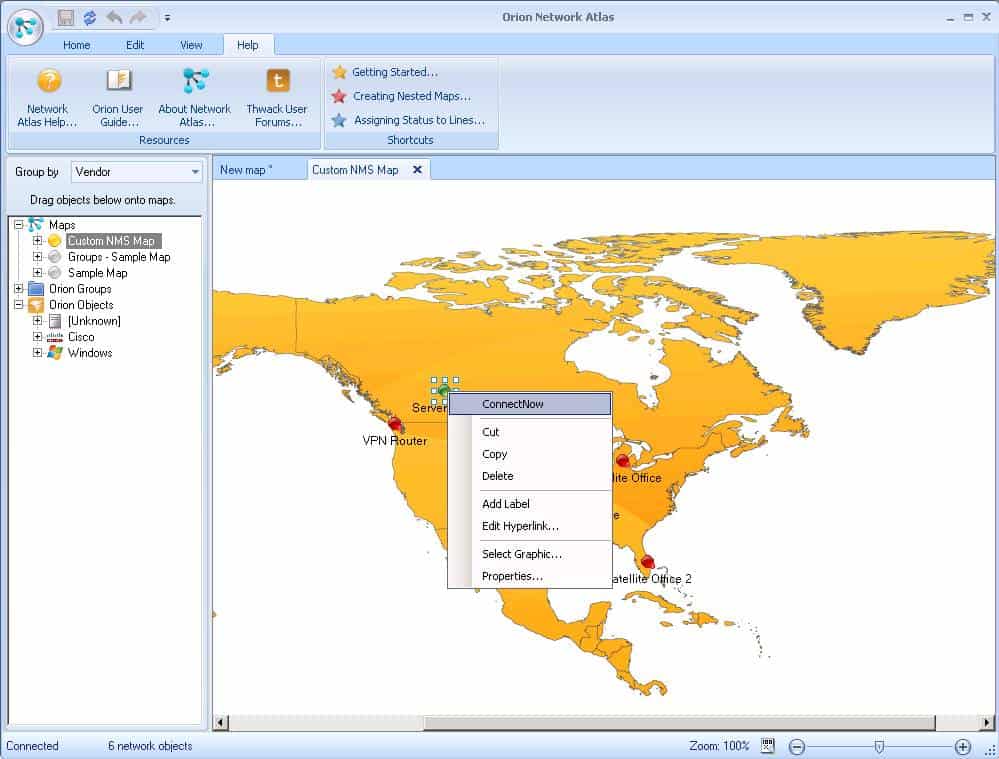Expand the [Unknown] vendor node
The width and height of the screenshot is (999, 759).
click(x=38, y=321)
